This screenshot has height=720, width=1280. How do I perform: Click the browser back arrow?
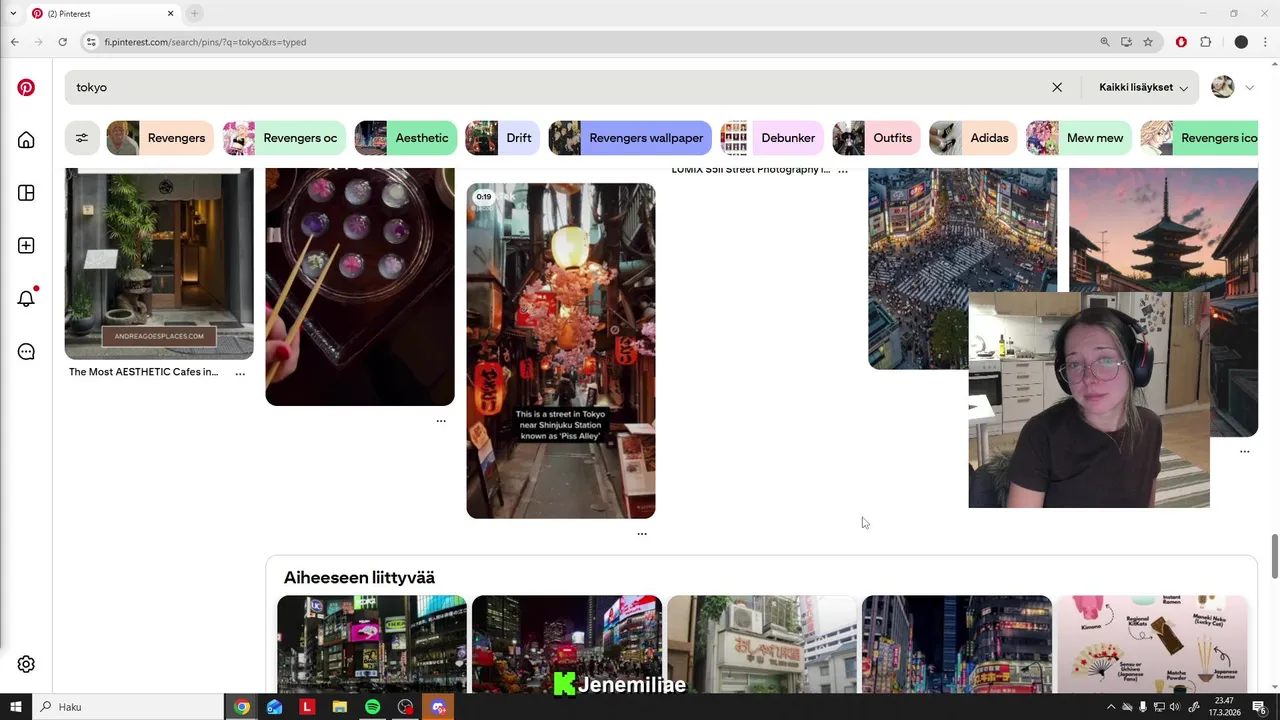[x=14, y=42]
